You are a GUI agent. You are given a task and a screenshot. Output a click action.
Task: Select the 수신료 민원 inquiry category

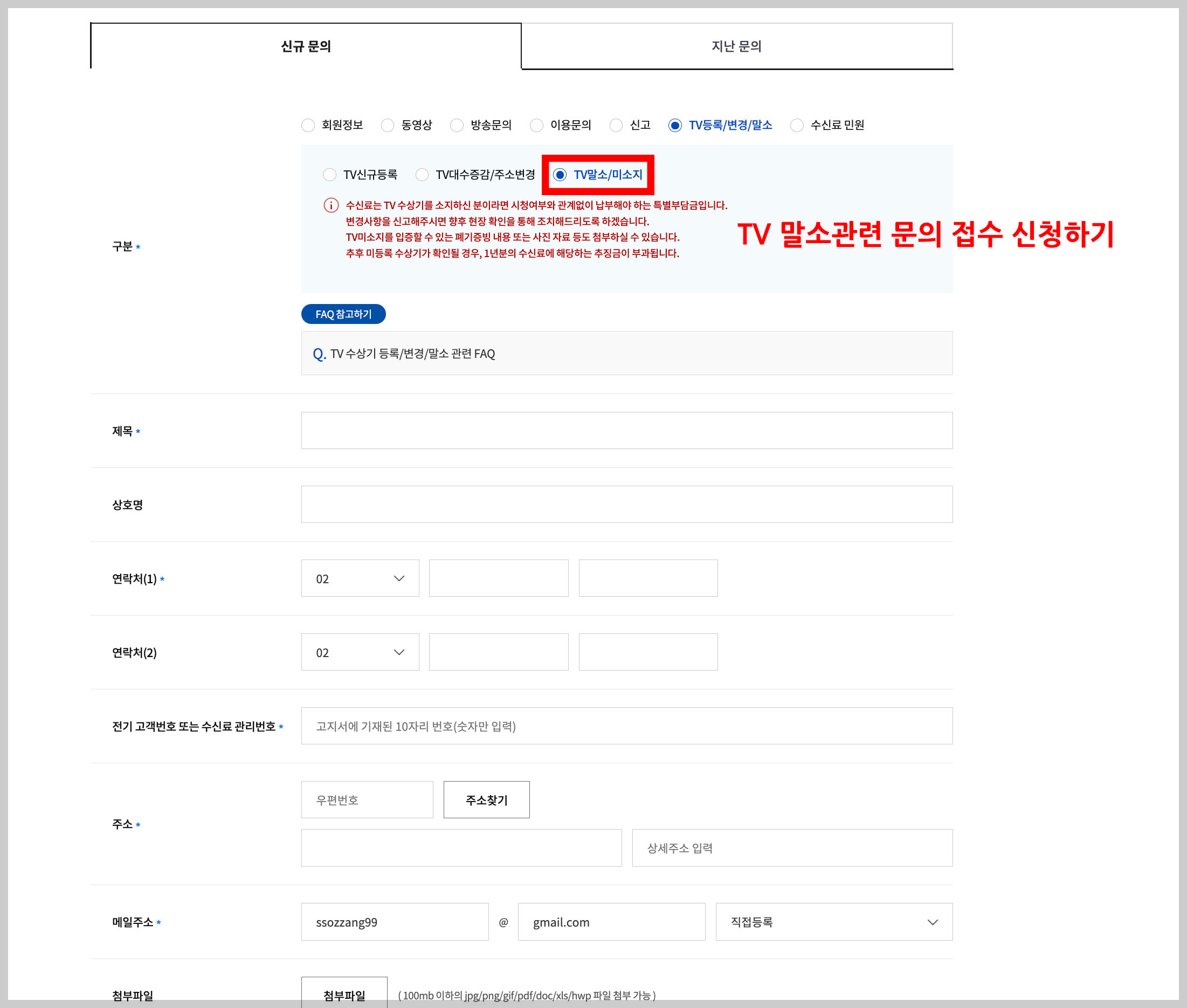797,125
